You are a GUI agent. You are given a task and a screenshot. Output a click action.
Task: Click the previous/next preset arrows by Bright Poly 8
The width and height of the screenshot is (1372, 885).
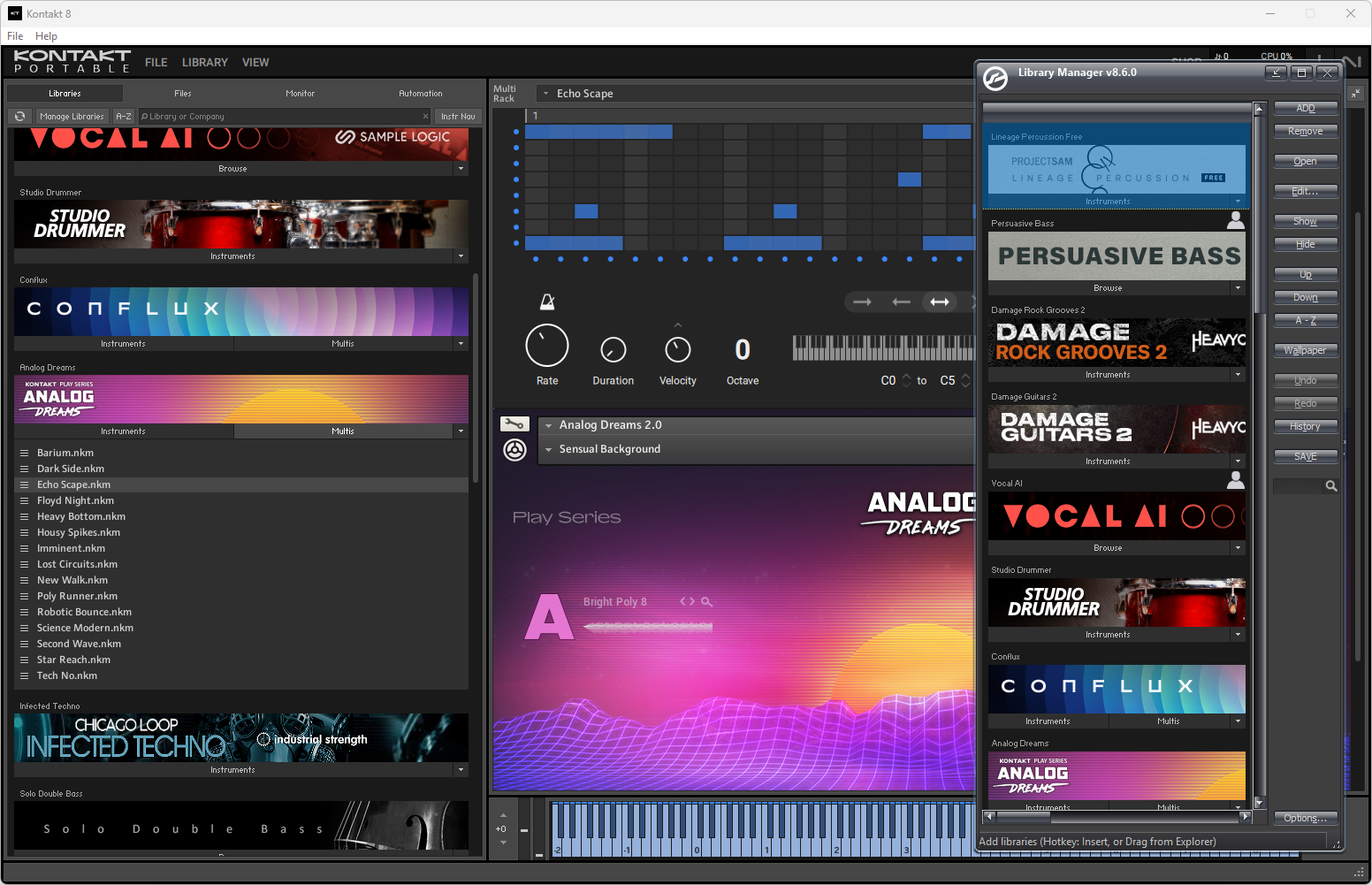coord(687,601)
